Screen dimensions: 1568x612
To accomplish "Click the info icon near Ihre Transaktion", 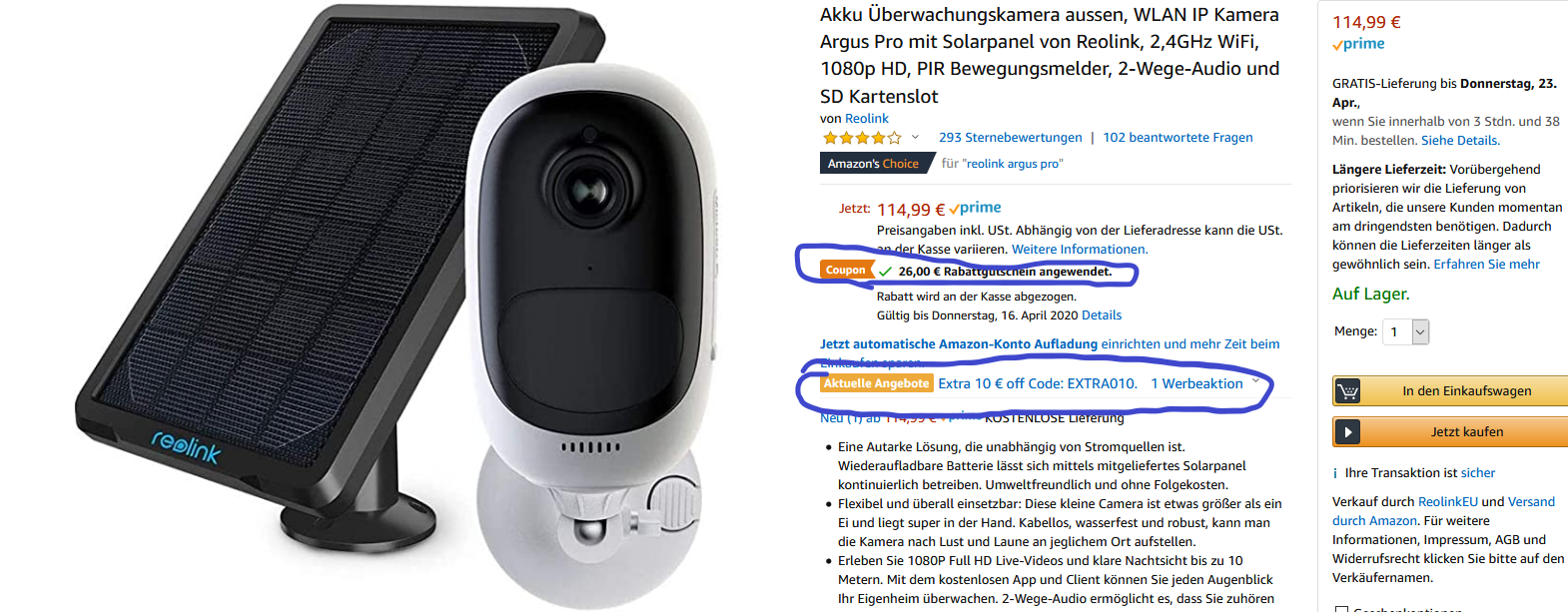I will click(x=1335, y=473).
